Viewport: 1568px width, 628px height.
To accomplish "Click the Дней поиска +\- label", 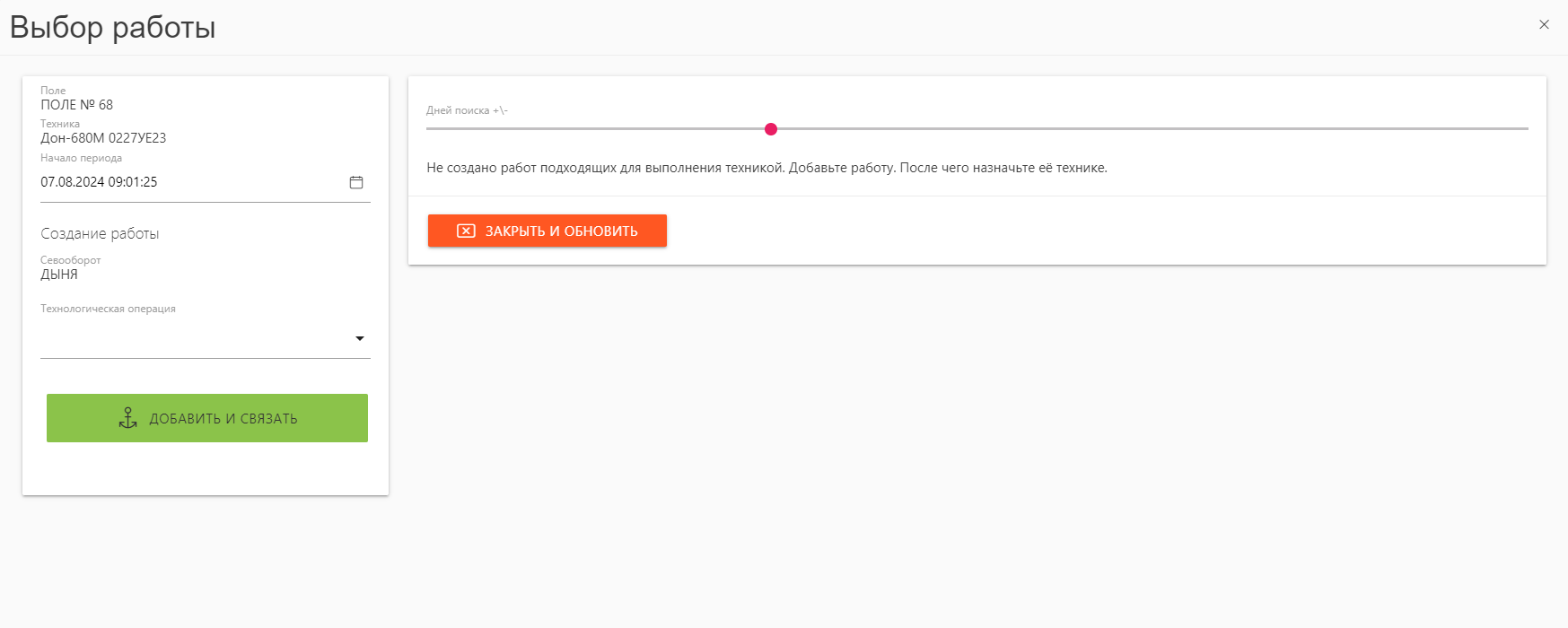I will point(467,110).
